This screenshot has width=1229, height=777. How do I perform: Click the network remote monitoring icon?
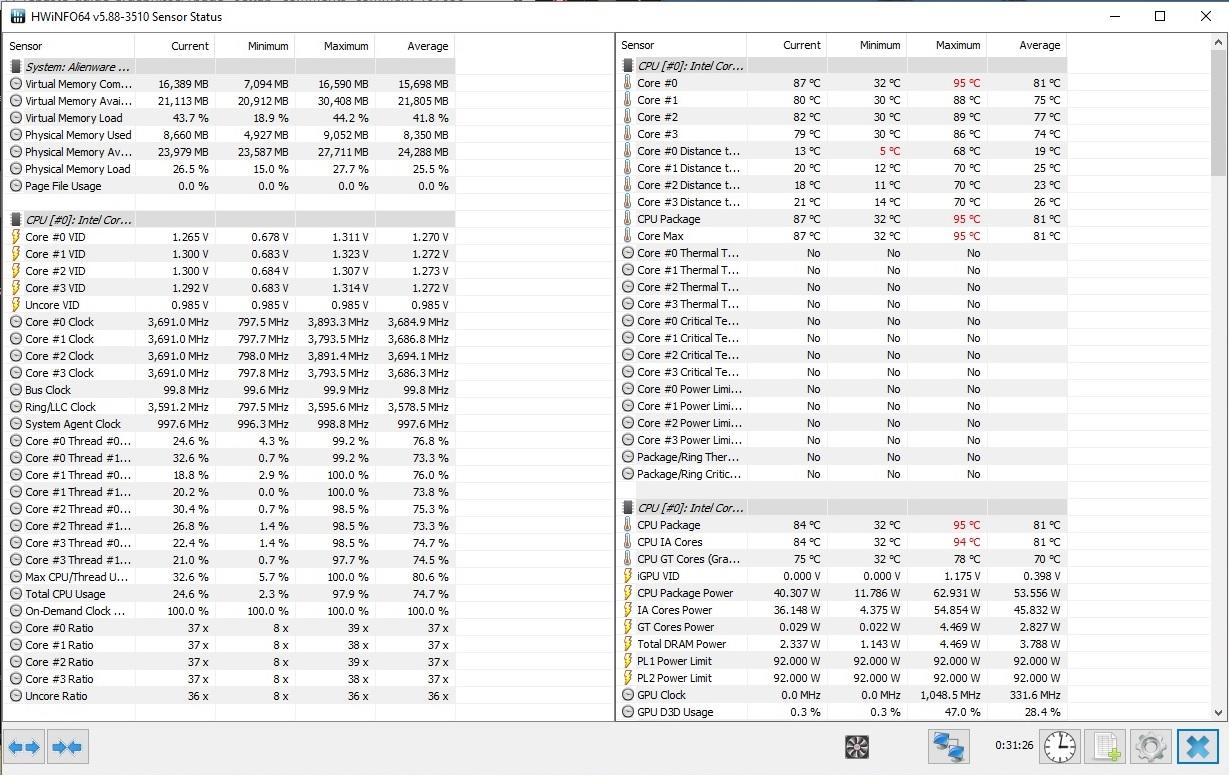tap(946, 746)
